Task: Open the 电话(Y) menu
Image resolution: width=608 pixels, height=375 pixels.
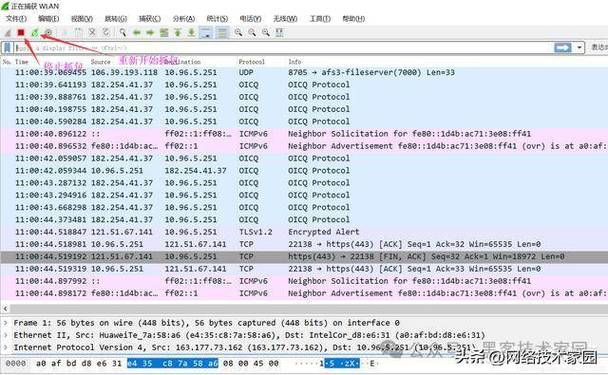Action: (x=250, y=19)
